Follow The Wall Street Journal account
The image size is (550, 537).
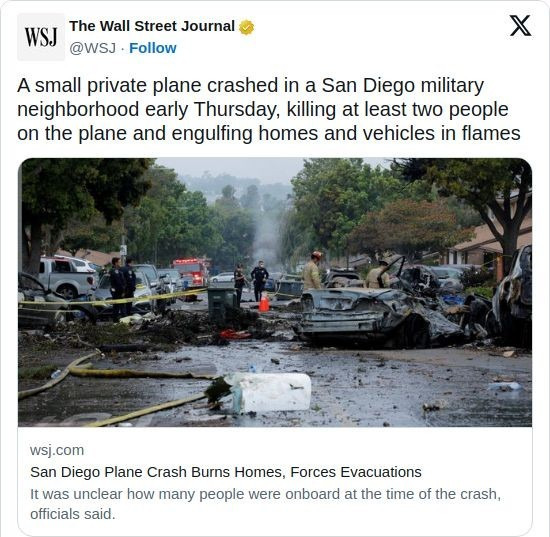[153, 48]
